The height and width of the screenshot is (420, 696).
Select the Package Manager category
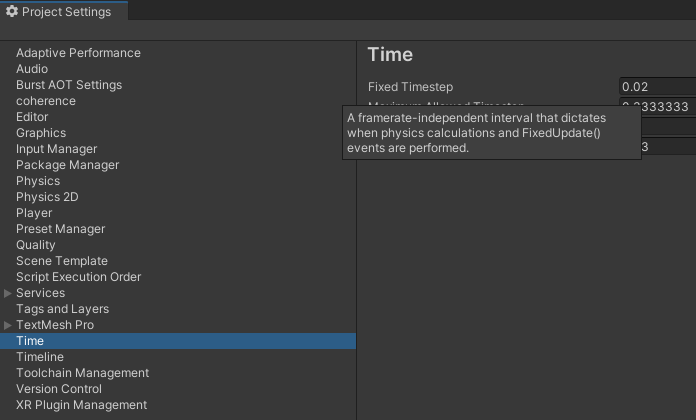click(67, 165)
